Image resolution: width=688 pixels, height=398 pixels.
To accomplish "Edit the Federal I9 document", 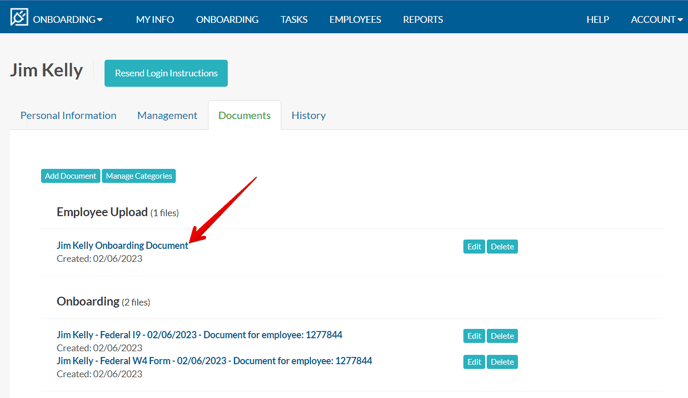I will (x=474, y=336).
